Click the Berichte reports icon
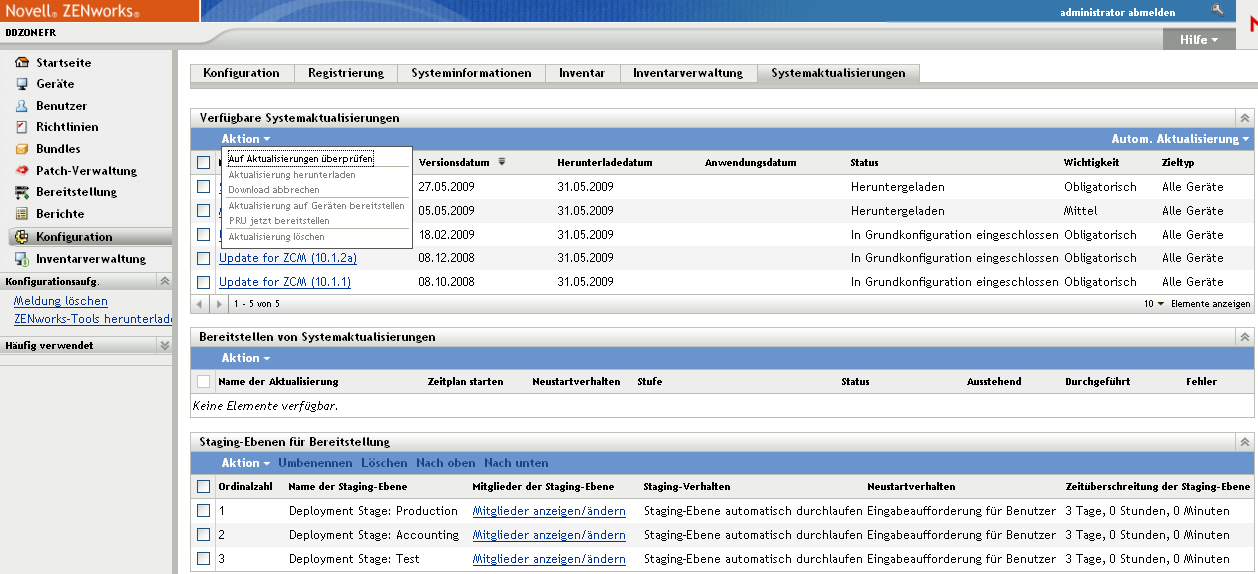This screenshot has width=1258, height=574. click(22, 214)
